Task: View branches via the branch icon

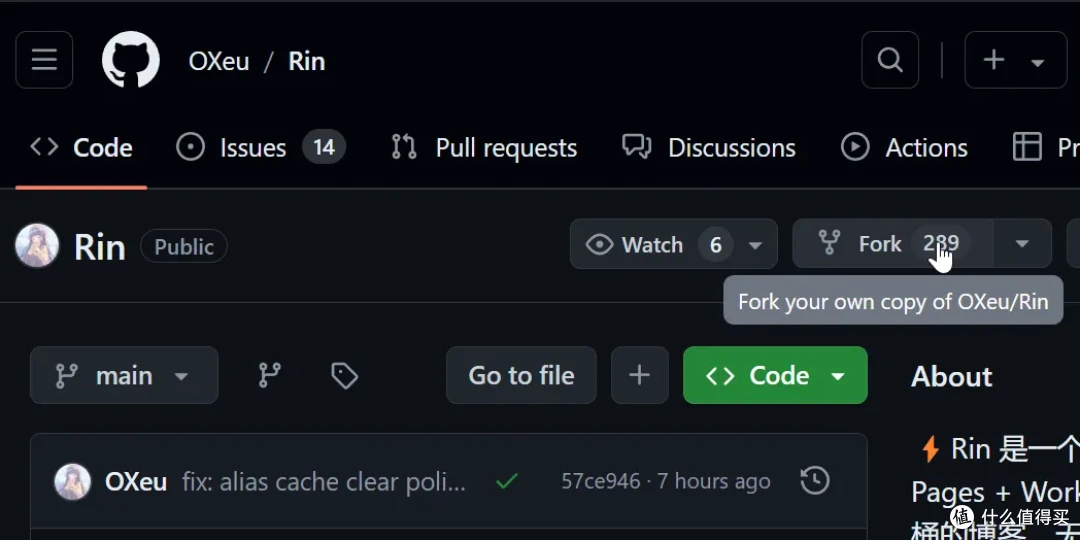Action: tap(269, 375)
